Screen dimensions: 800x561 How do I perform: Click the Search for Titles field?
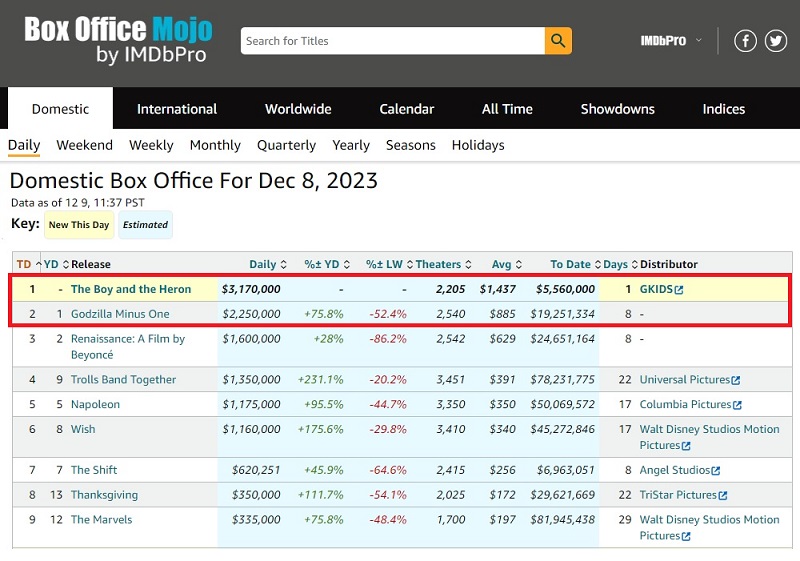tap(392, 41)
